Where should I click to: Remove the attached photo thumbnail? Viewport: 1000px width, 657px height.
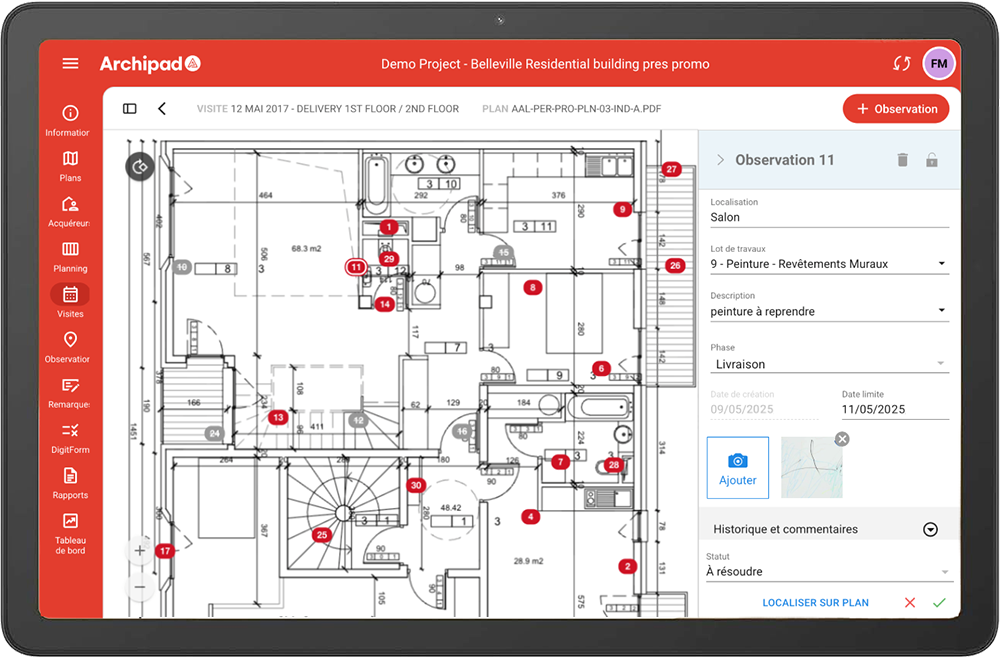pos(842,439)
